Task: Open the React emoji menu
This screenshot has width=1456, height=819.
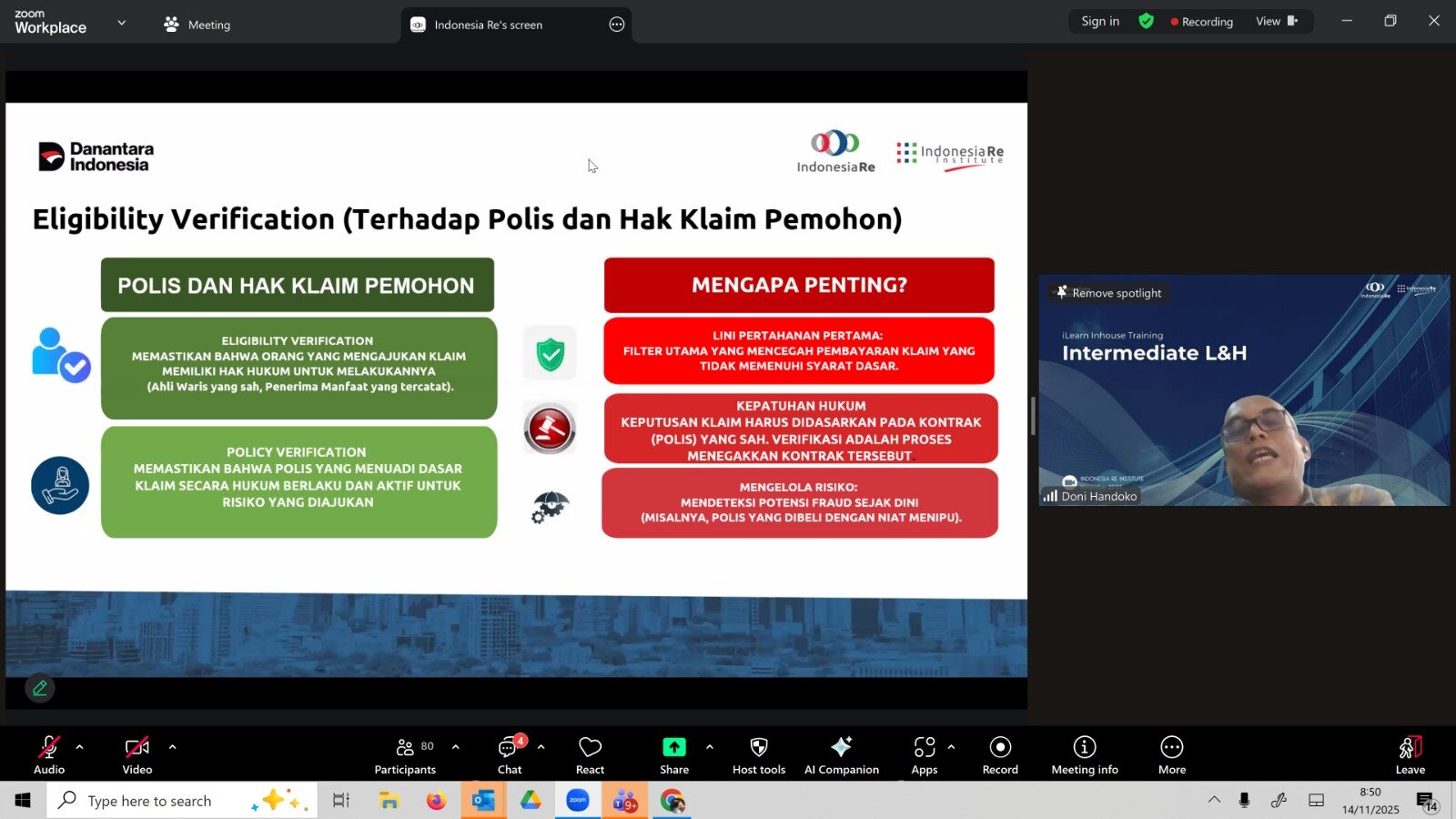Action: [x=590, y=755]
